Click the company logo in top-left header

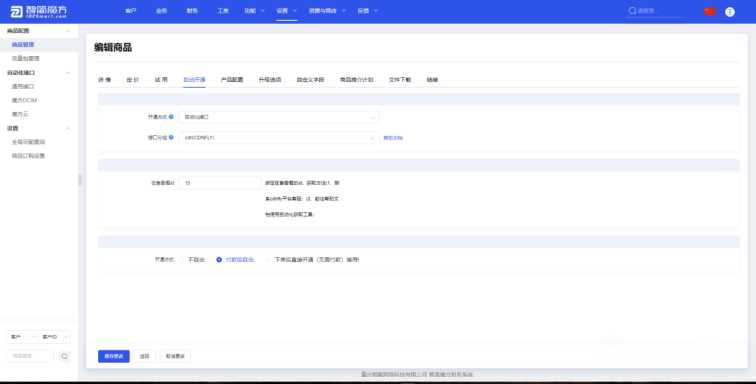(x=39, y=12)
